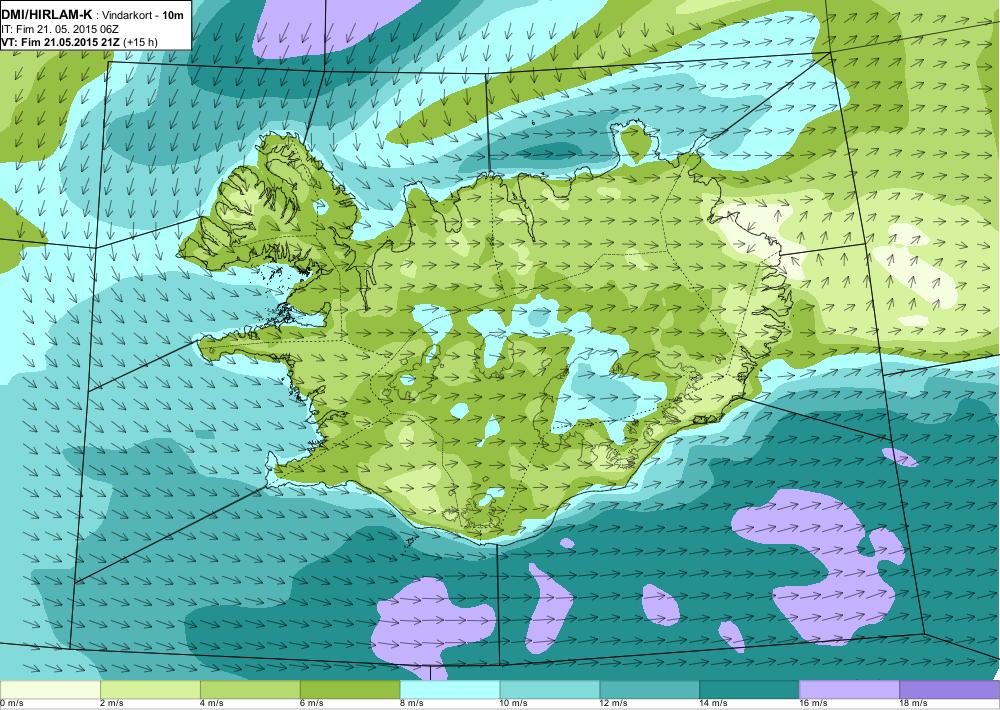Pick the dark teal swatch above '14 m/s'
Image resolution: width=1000 pixels, height=710 pixels.
(749, 690)
